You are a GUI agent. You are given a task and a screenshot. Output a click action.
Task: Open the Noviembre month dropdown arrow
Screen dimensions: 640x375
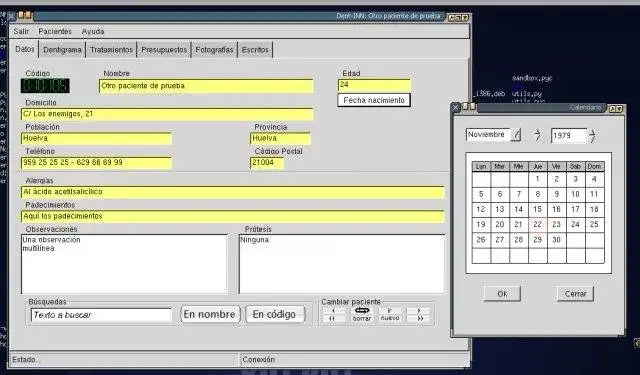(516, 135)
